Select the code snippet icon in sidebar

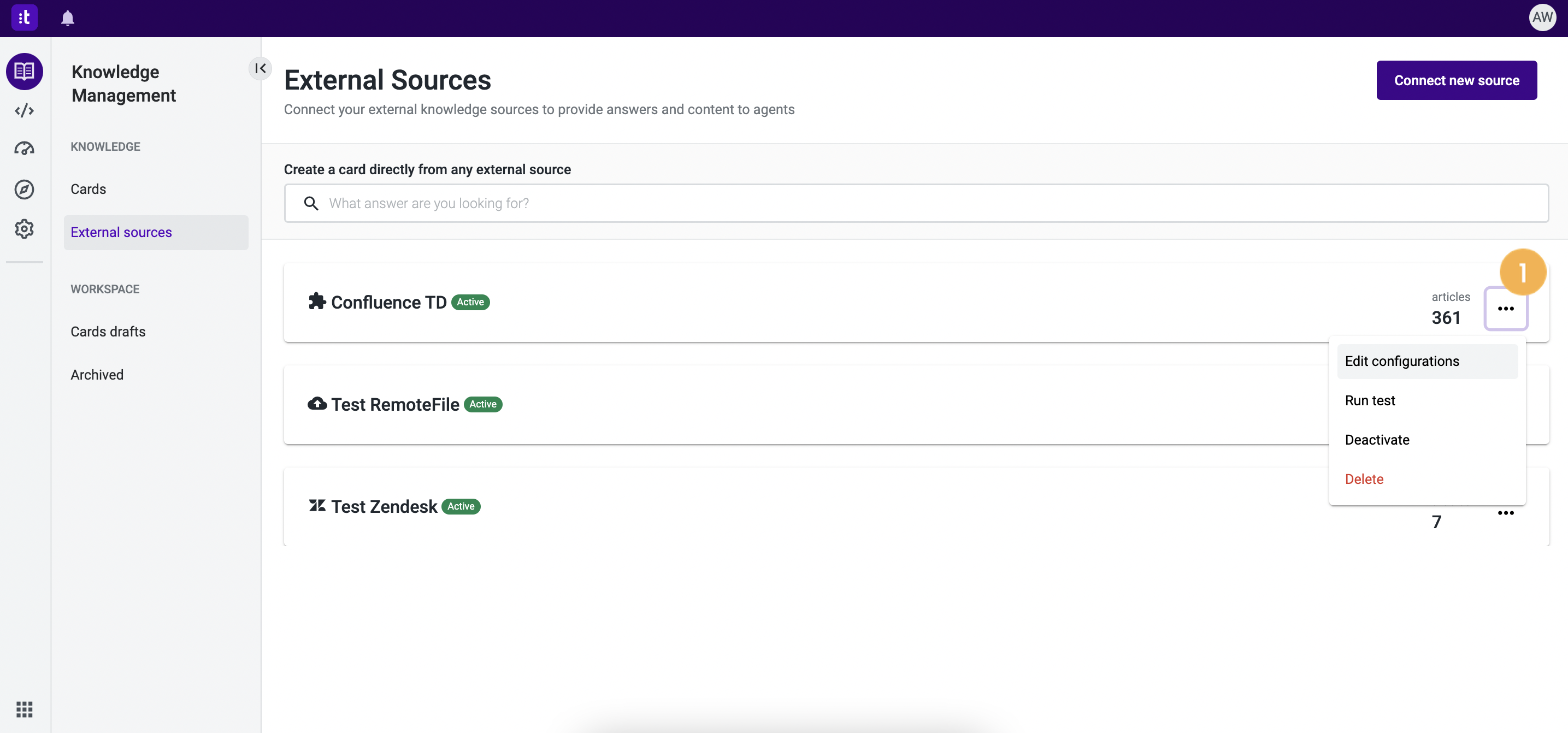coord(23,110)
